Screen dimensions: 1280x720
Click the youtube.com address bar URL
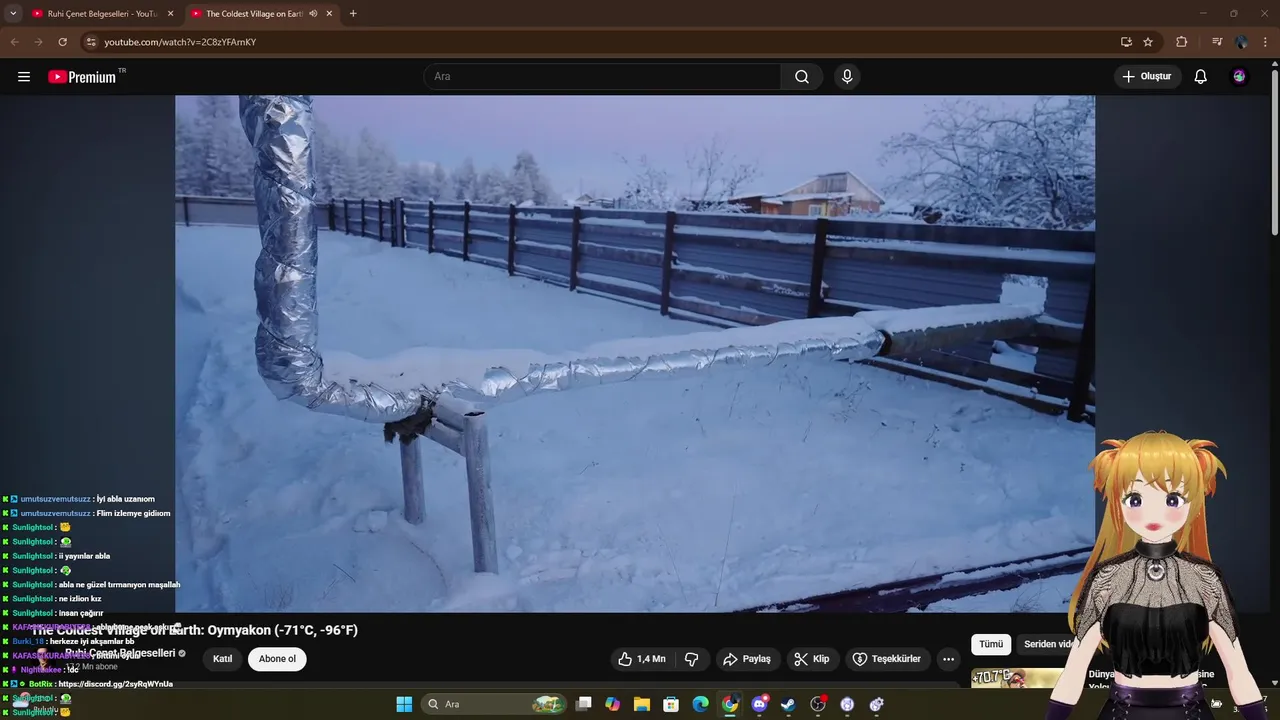coord(180,42)
